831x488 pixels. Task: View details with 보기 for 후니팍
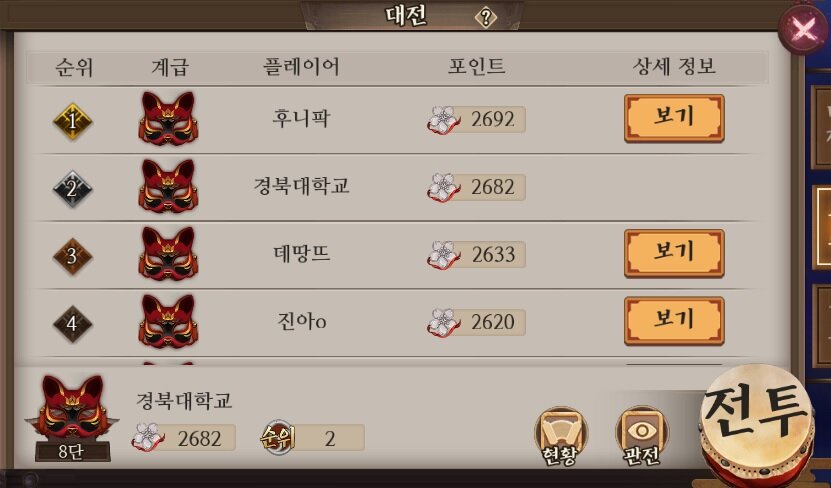[674, 118]
